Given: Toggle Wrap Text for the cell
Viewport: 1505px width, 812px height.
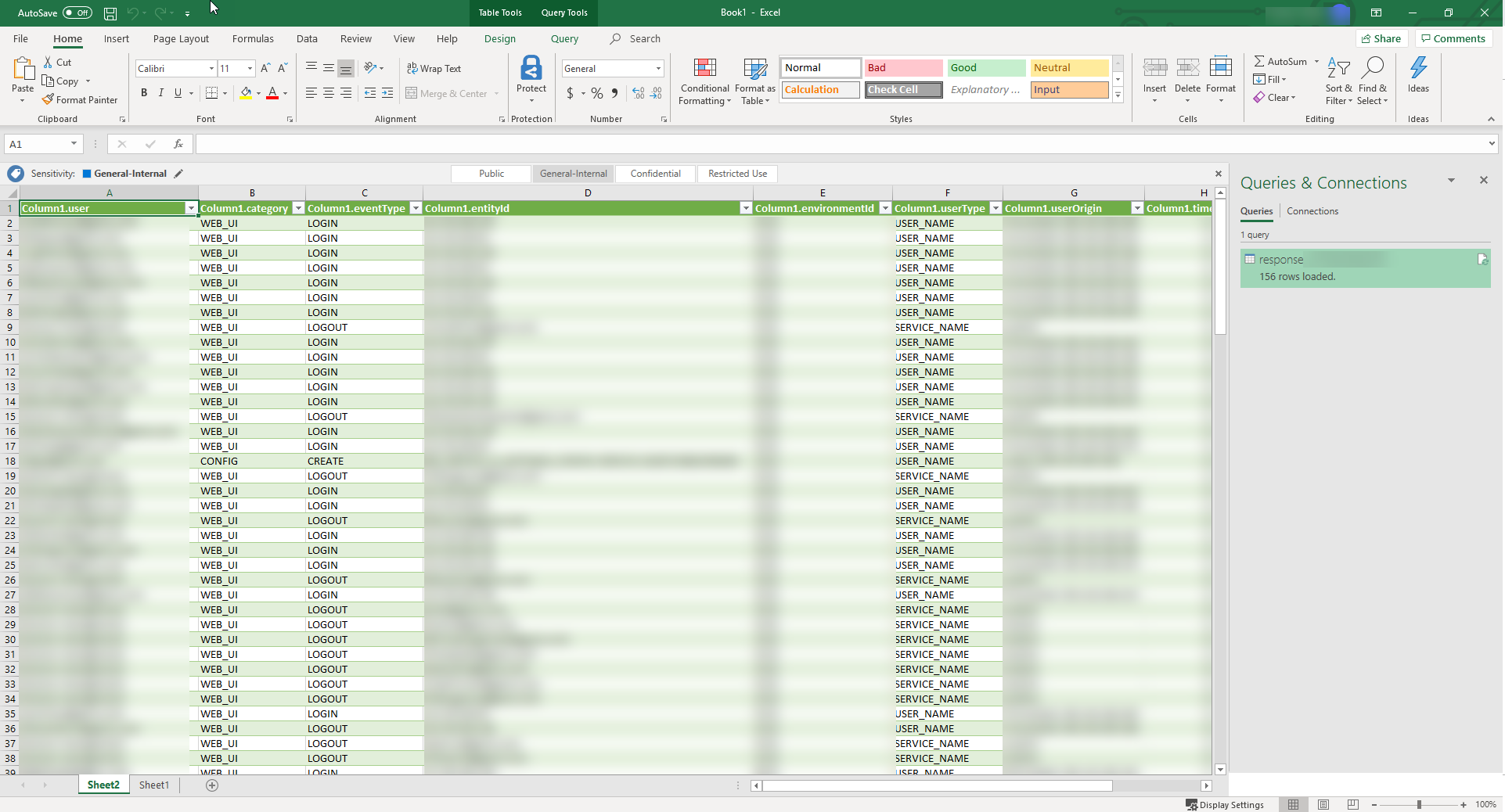Looking at the screenshot, I should [434, 69].
